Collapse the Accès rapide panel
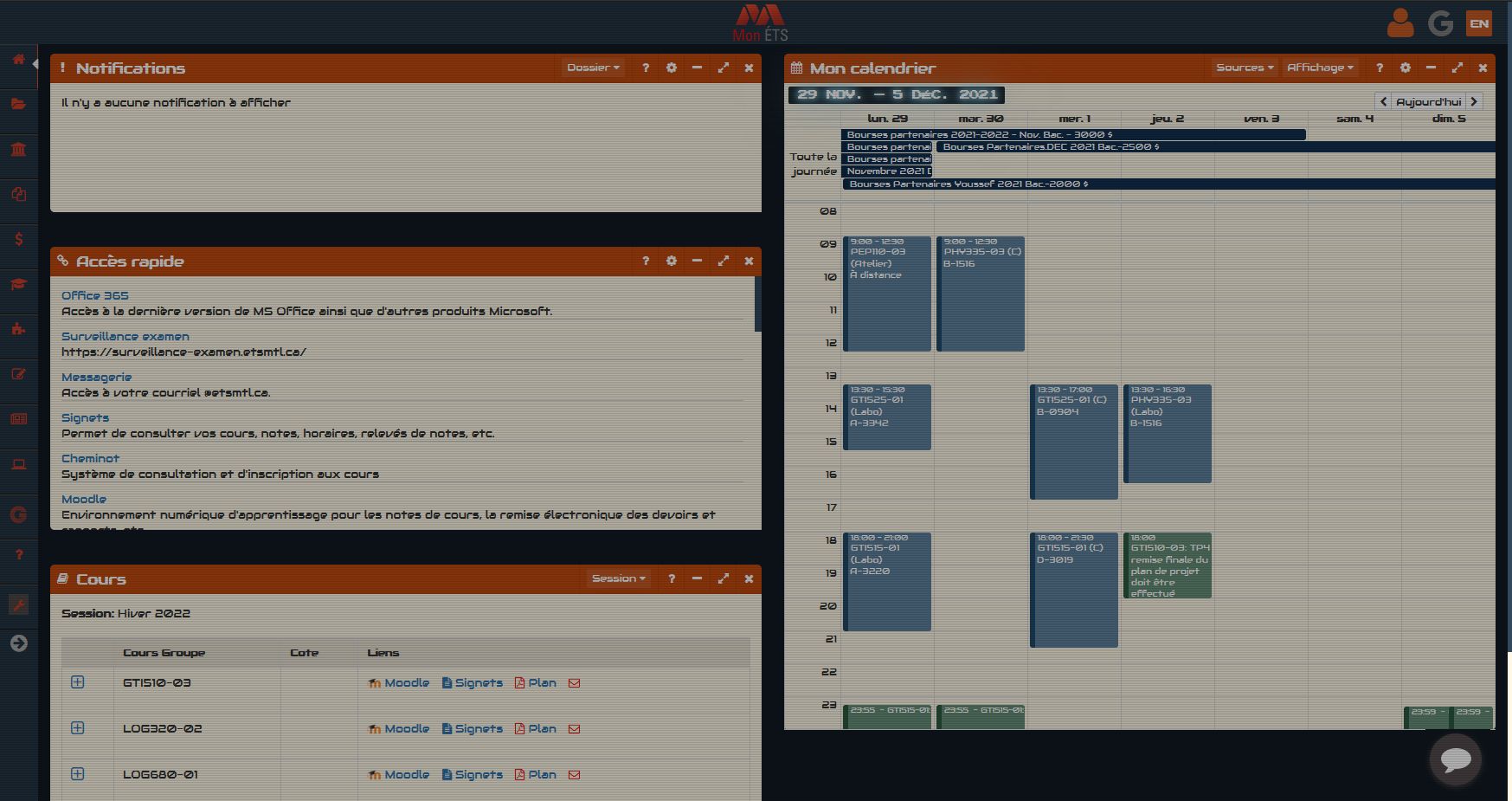This screenshot has width=1512, height=801. point(697,261)
